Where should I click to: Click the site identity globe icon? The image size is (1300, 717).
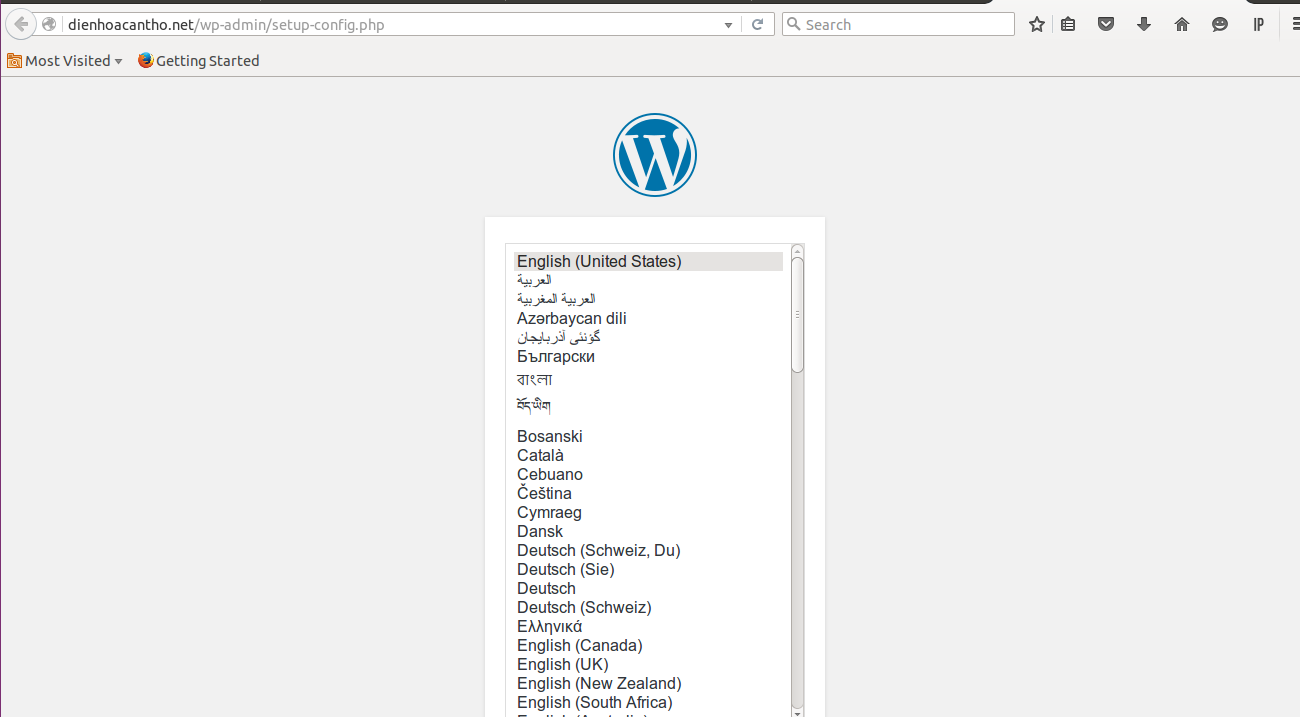point(49,25)
